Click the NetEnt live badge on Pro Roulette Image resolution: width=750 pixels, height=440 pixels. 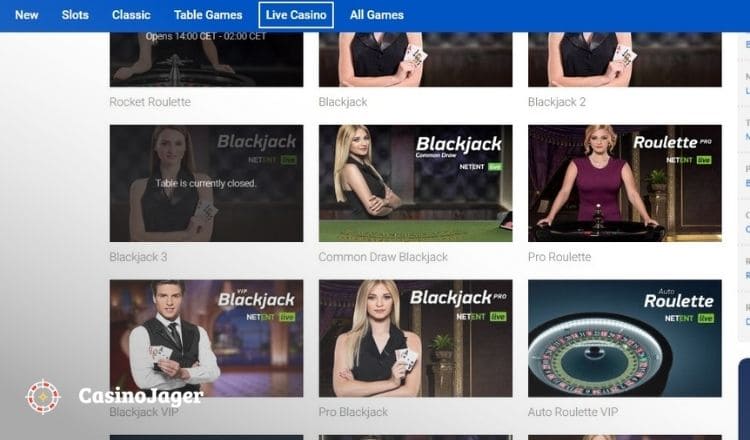click(689, 160)
